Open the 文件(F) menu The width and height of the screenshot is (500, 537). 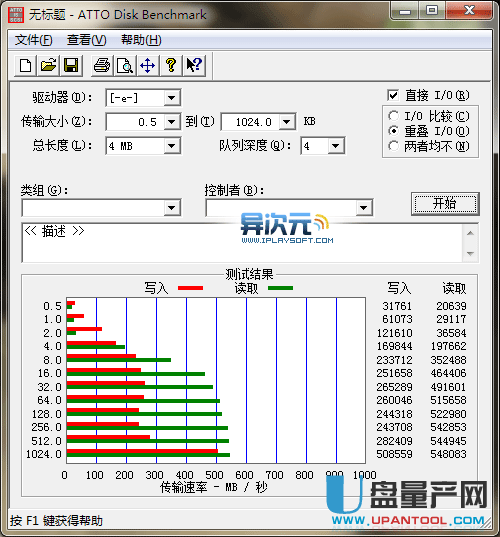click(x=34, y=40)
